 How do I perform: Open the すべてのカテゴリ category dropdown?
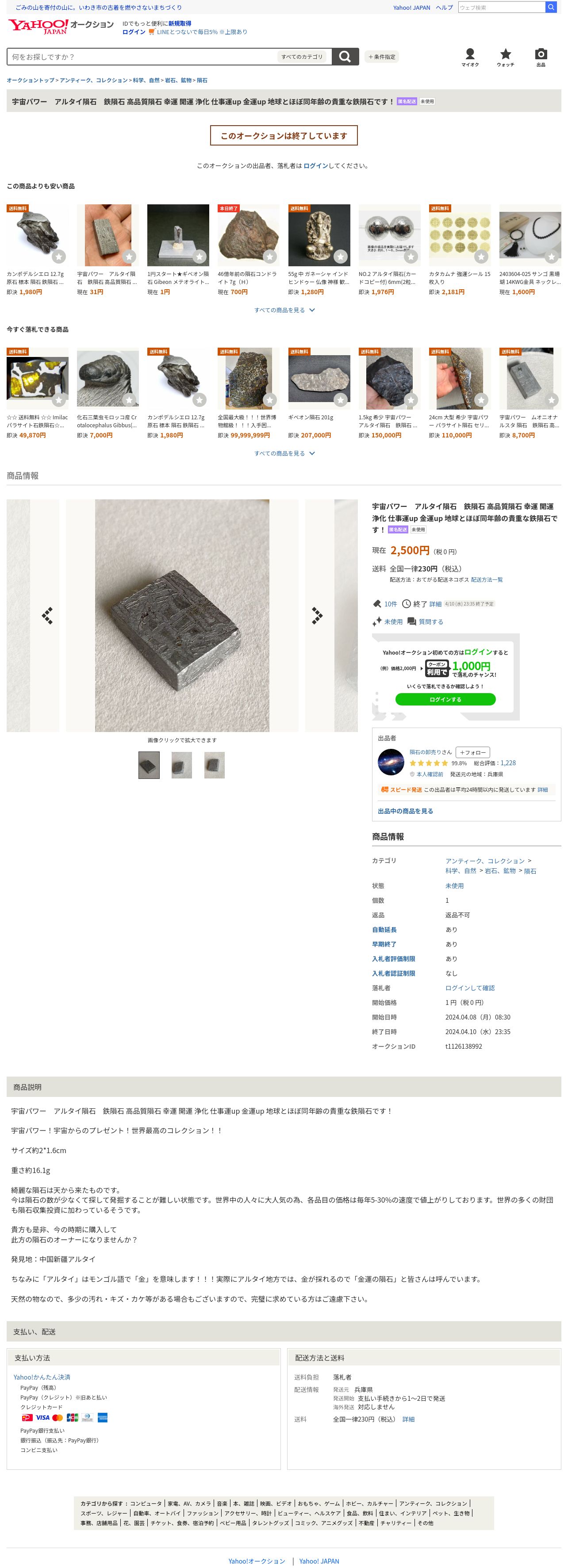pos(302,57)
